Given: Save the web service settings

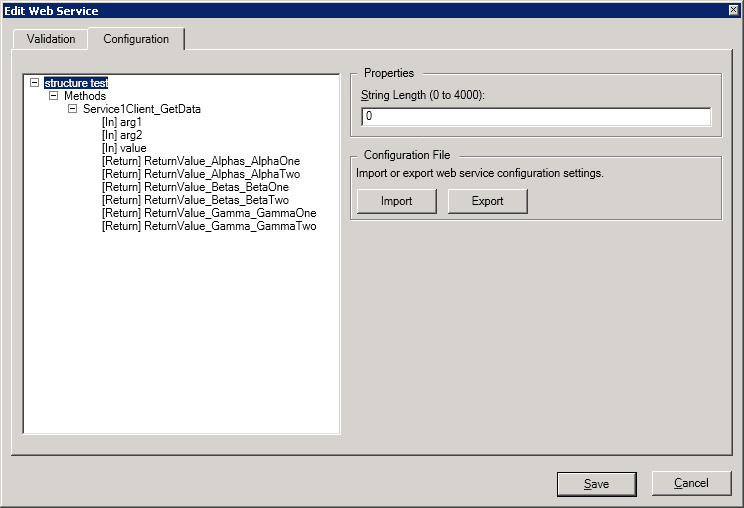Looking at the screenshot, I should coord(596,484).
